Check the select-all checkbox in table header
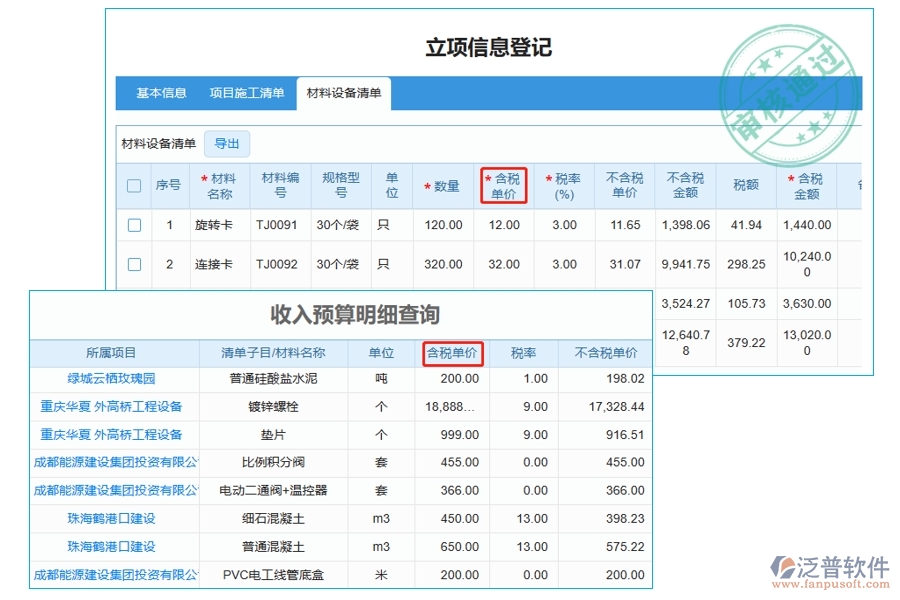The image size is (900, 600). click(x=136, y=185)
